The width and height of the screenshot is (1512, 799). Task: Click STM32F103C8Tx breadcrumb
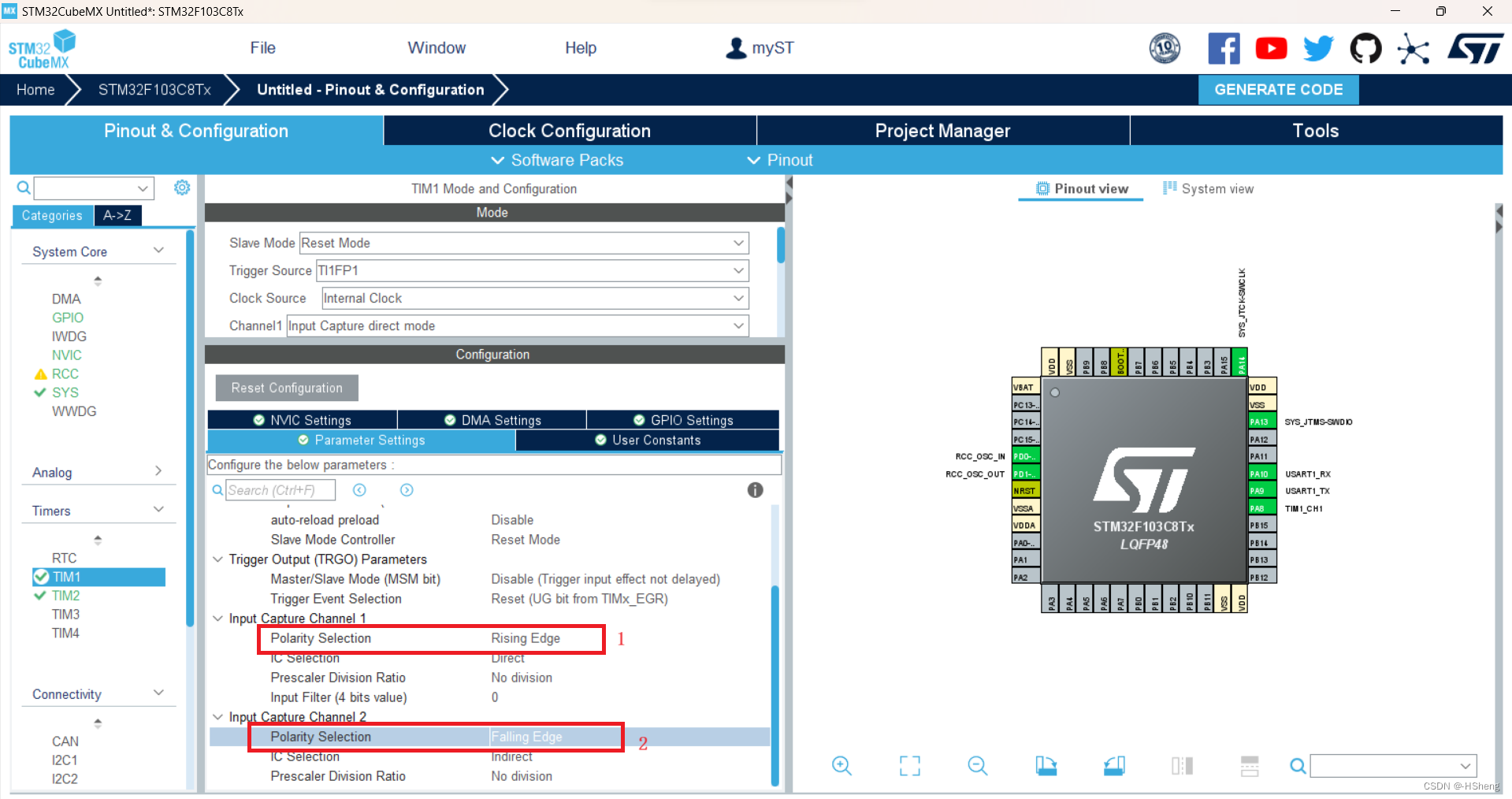pyautogui.click(x=154, y=90)
